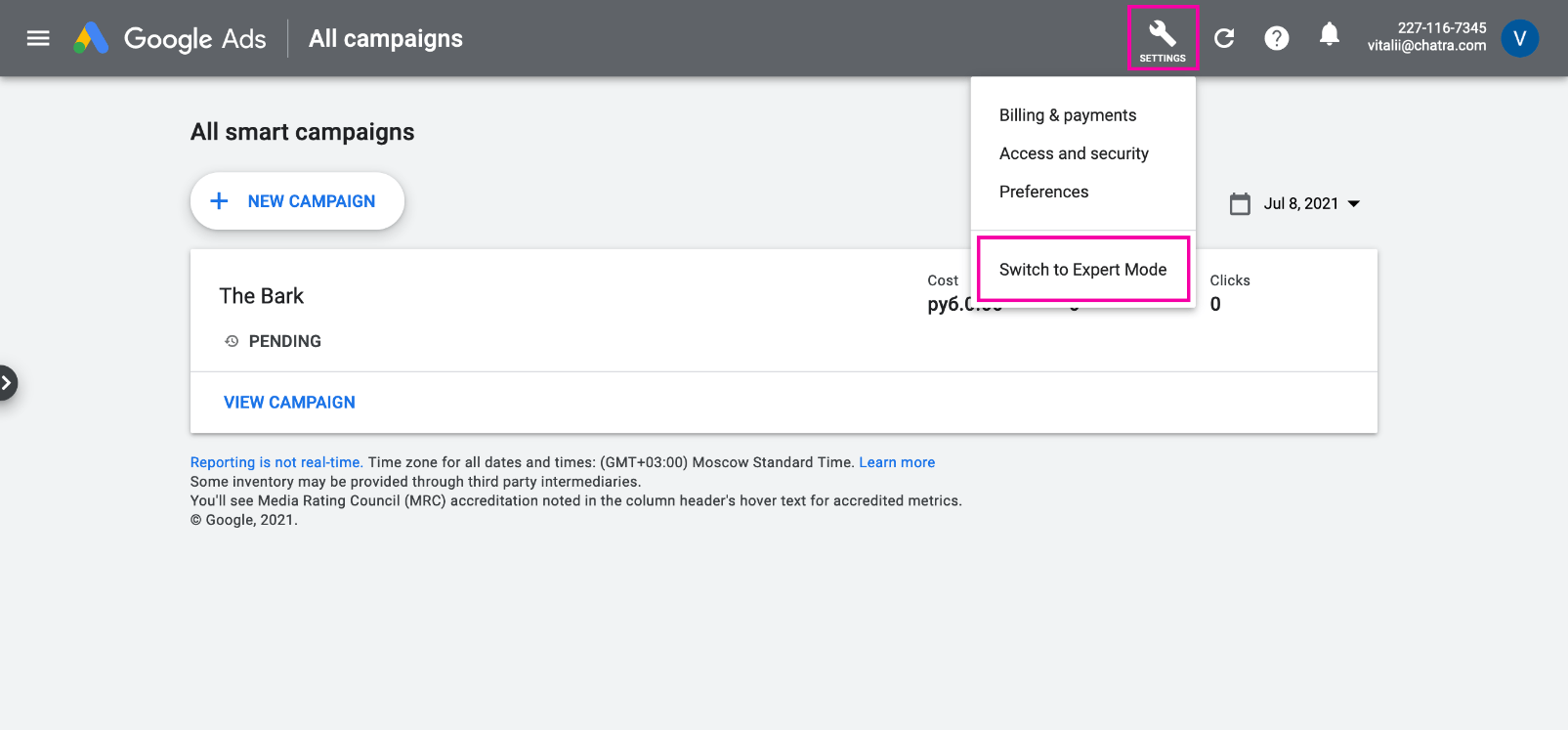The width and height of the screenshot is (1568, 730).
Task: Click the VIEW CAMPAIGN link
Action: 289,403
